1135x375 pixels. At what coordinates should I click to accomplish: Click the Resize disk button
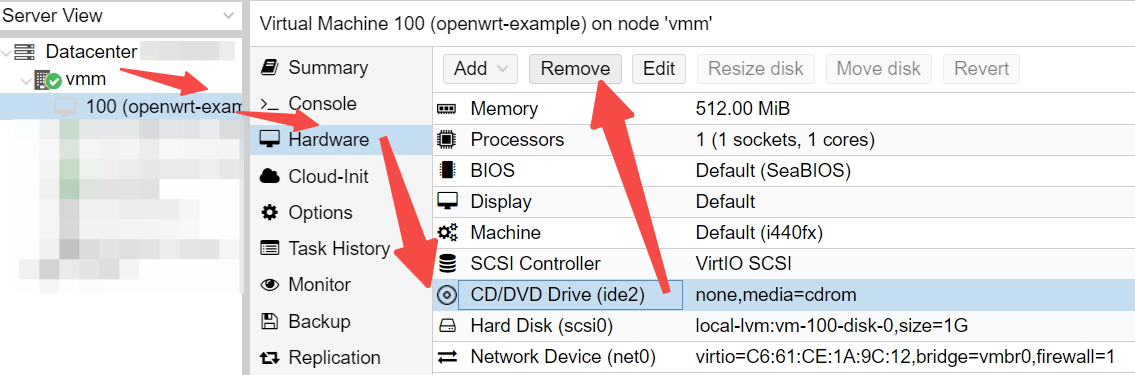coord(756,69)
